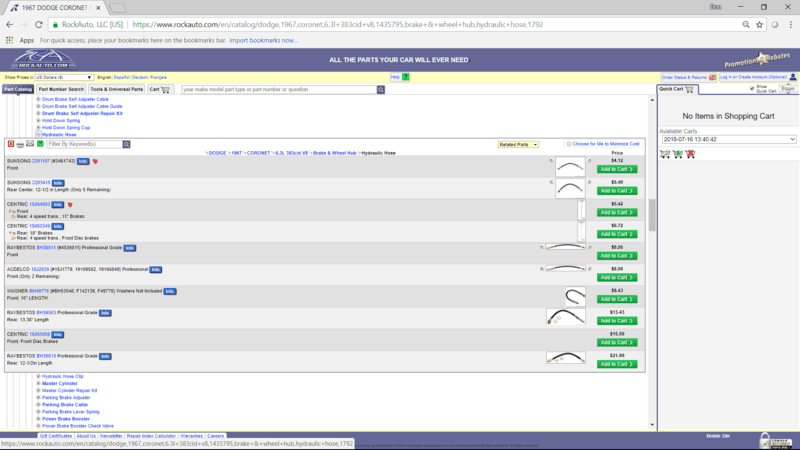Click the RockAuto logo
The width and height of the screenshot is (800, 450).
point(44,60)
